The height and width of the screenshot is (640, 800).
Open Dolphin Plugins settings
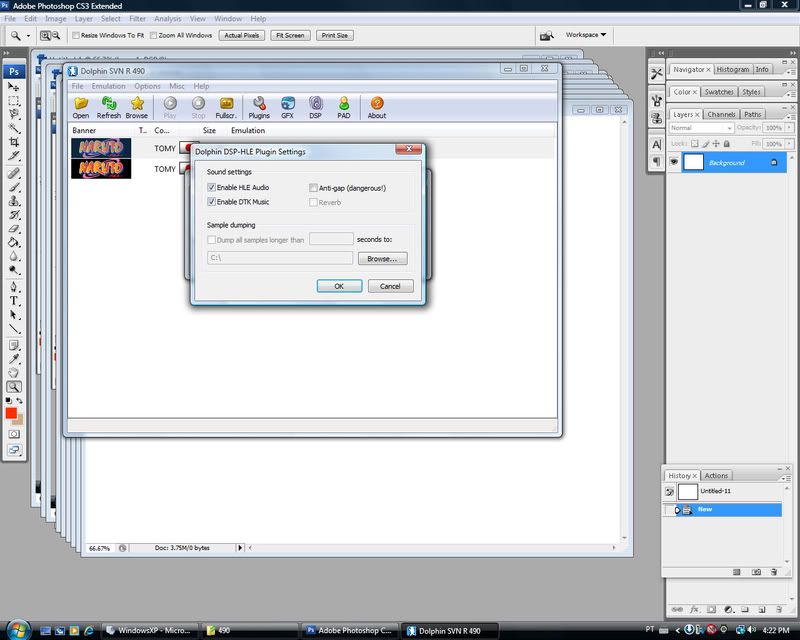pyautogui.click(x=259, y=108)
